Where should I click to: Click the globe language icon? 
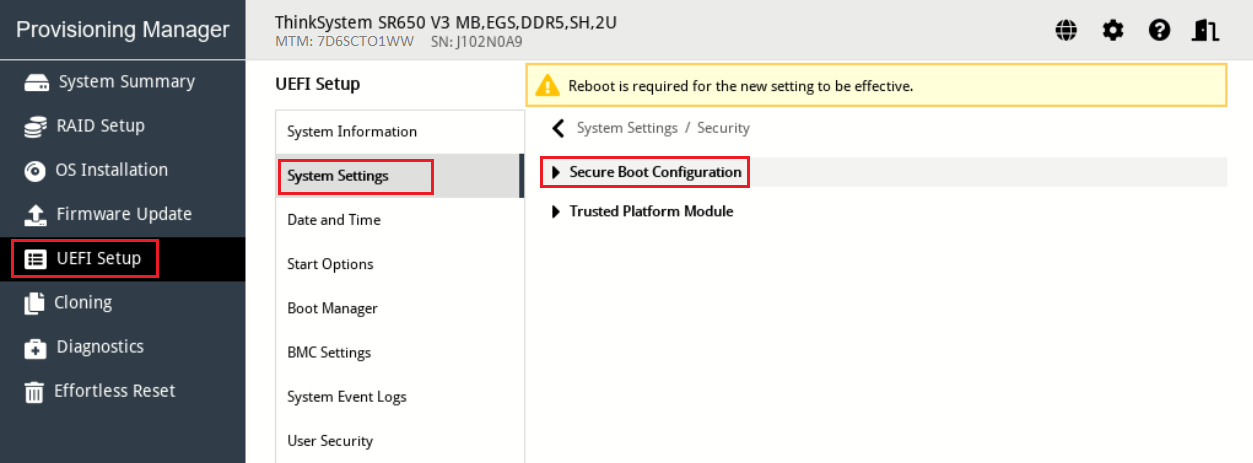pyautogui.click(x=1067, y=31)
